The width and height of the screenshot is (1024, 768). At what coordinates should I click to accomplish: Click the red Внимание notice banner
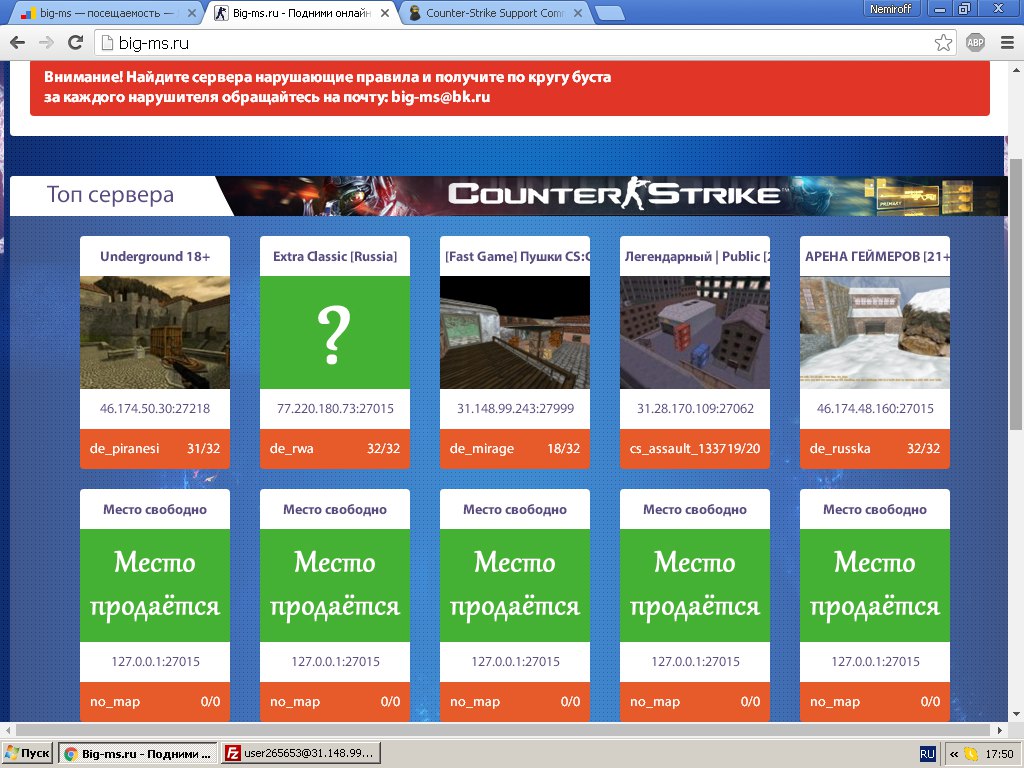coord(509,88)
